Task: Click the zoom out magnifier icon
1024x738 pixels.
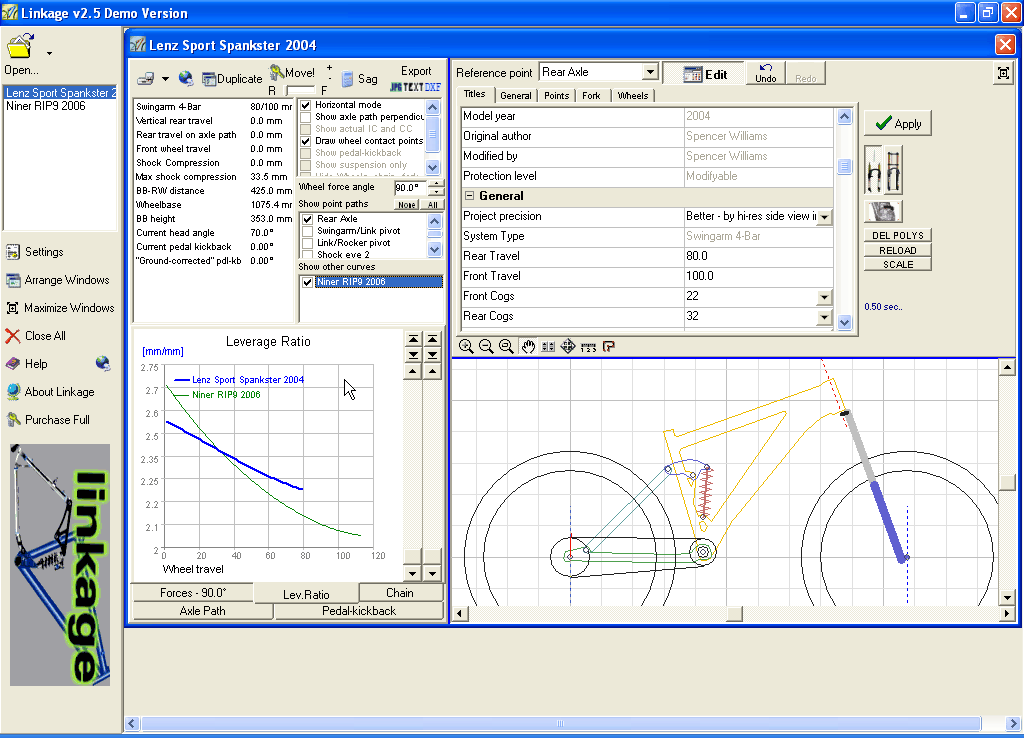Action: click(486, 346)
